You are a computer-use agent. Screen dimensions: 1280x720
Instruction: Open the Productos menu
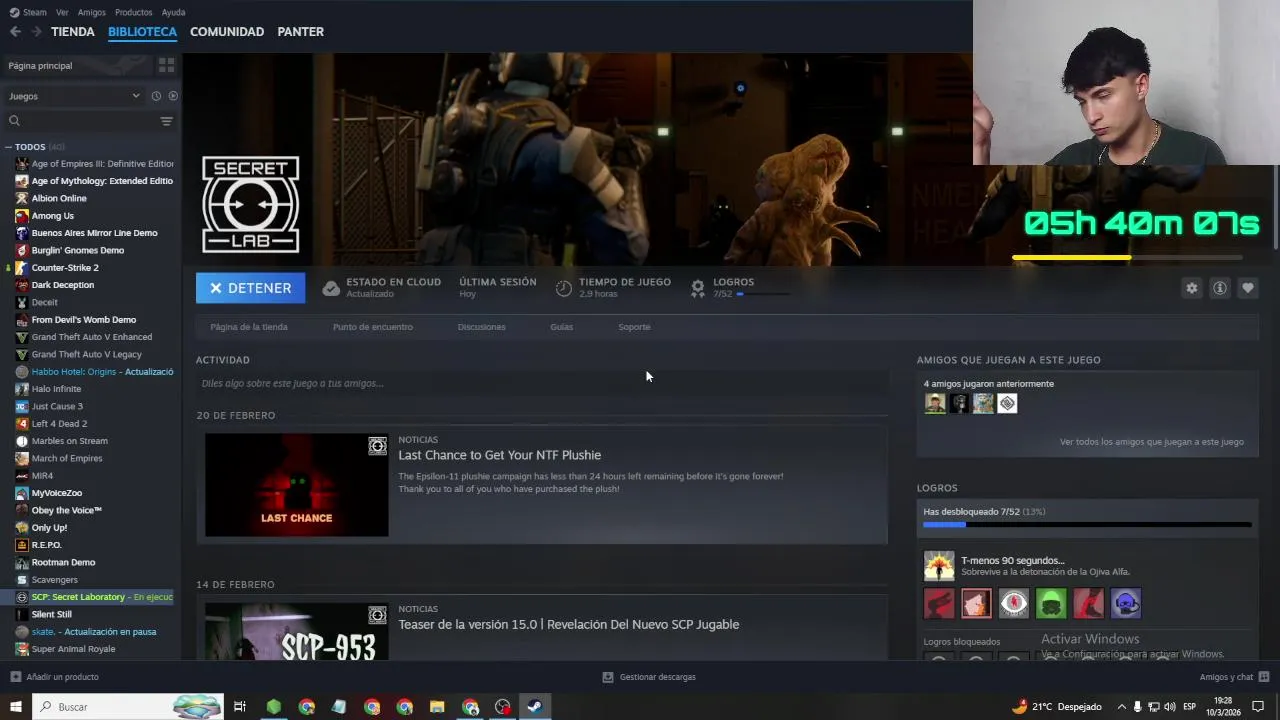tap(133, 12)
